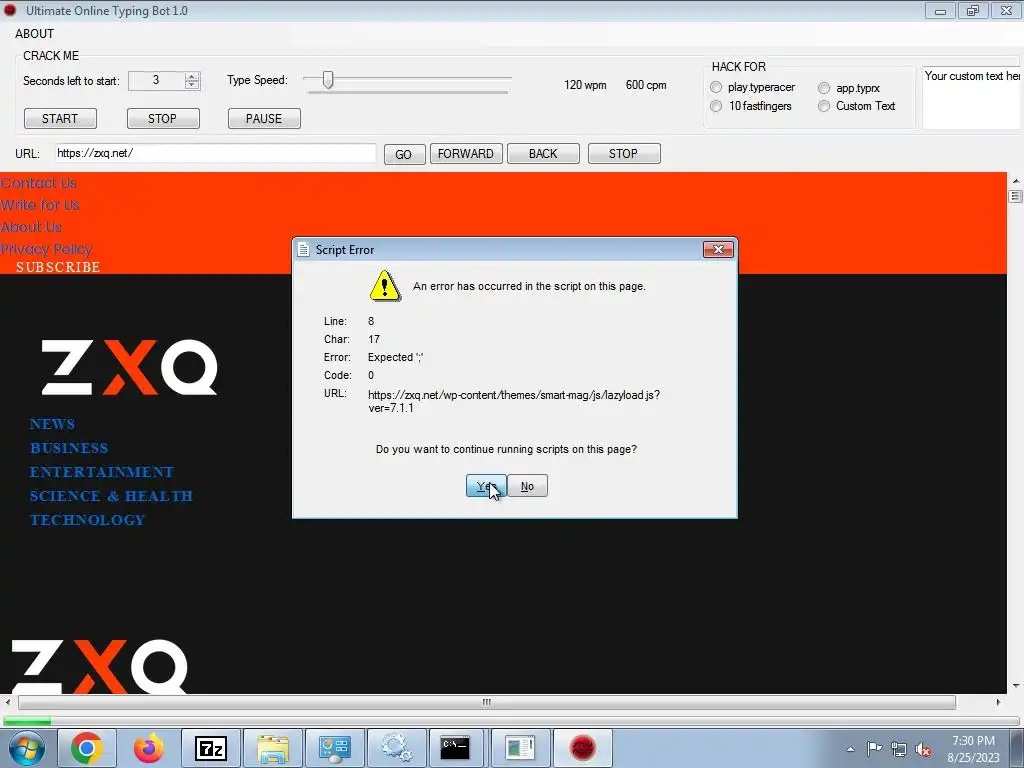
Task: Click the page vertical scrollbar up arrow
Action: [x=1015, y=180]
